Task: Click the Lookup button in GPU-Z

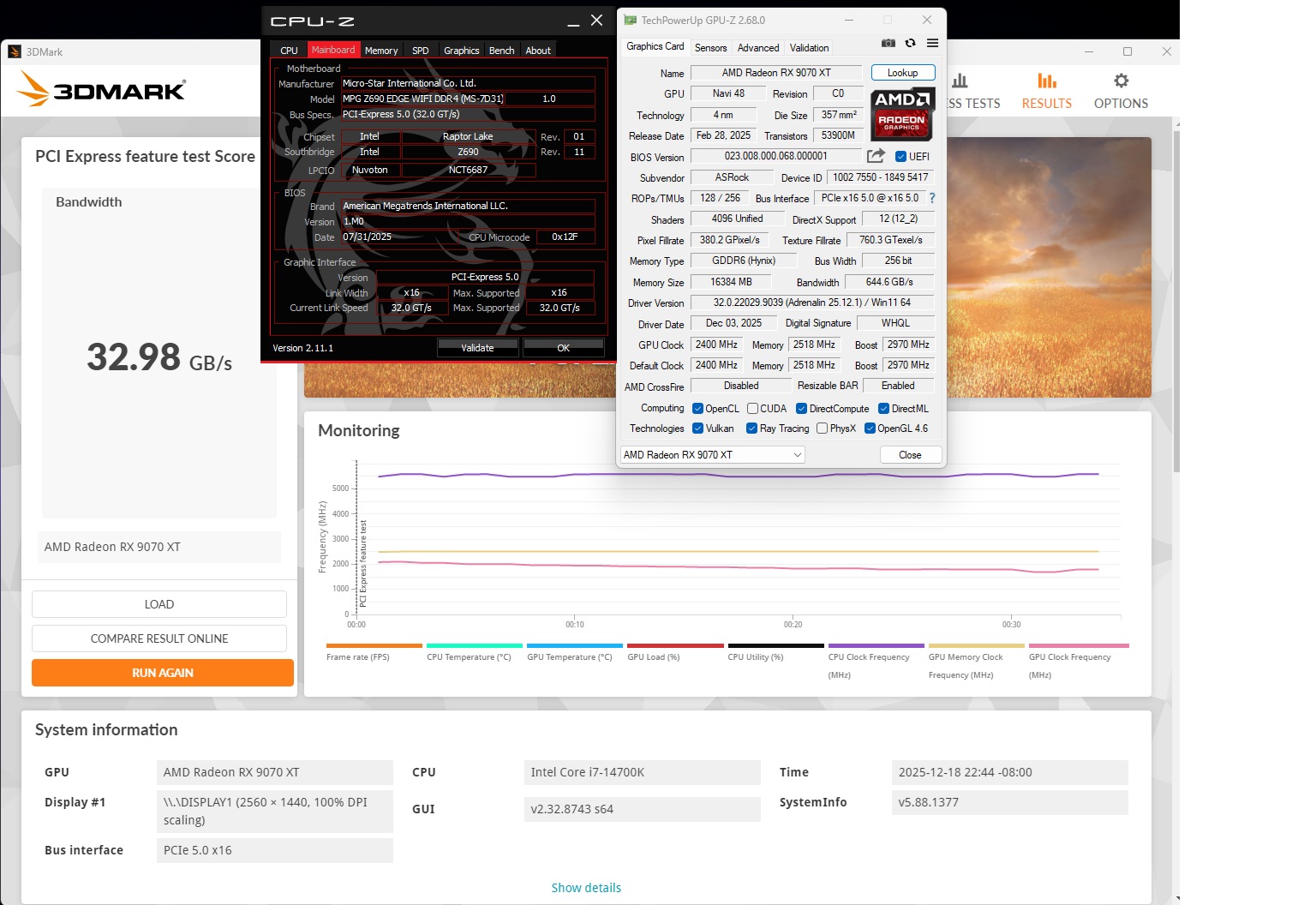Action: [x=903, y=73]
